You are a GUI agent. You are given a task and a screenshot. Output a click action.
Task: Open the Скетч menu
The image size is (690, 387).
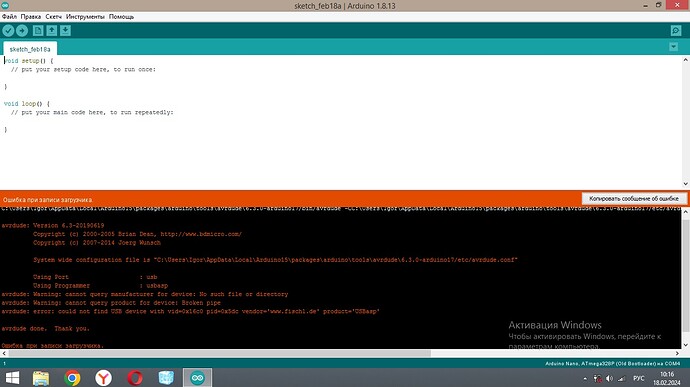(x=54, y=17)
